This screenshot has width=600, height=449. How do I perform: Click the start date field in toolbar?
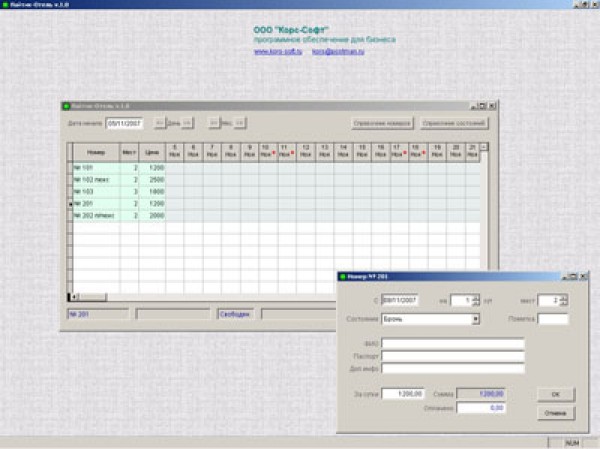pyautogui.click(x=125, y=123)
